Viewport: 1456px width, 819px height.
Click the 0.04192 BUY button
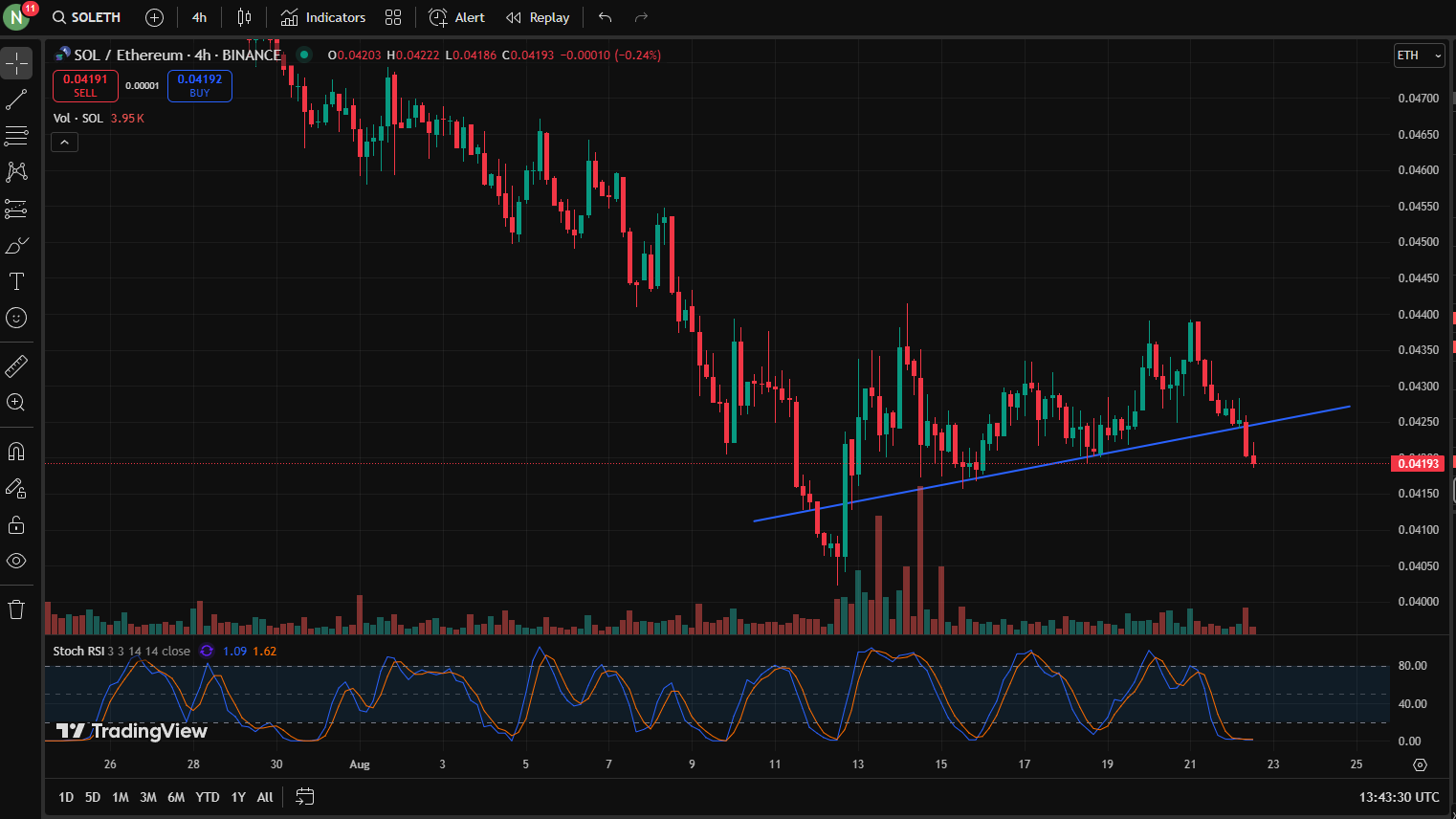click(x=199, y=86)
